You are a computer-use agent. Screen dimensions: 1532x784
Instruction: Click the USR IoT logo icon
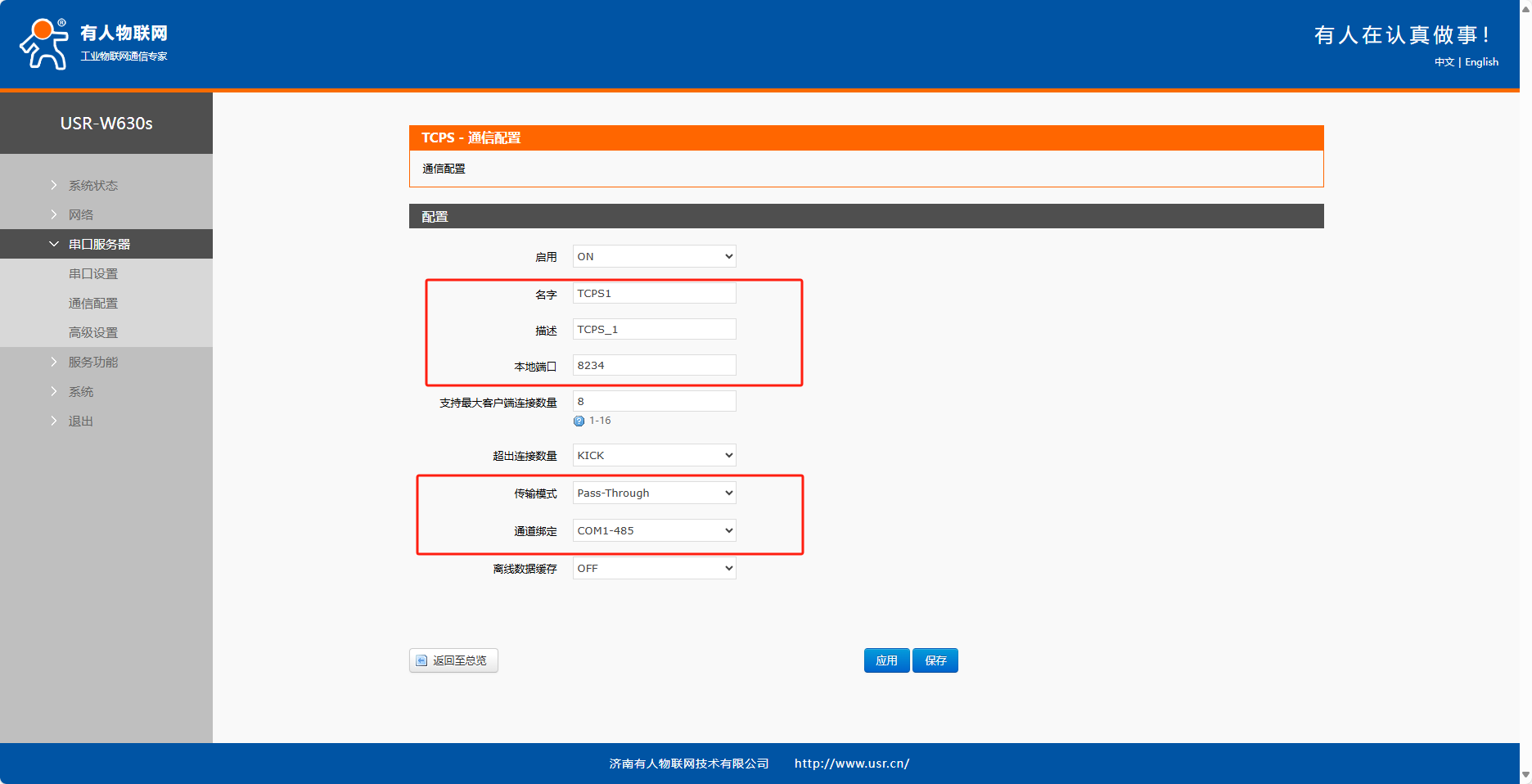coord(44,44)
